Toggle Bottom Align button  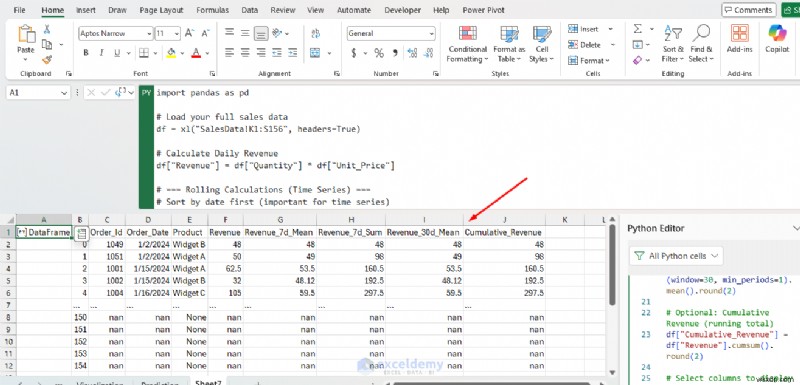pyautogui.click(x=261, y=34)
